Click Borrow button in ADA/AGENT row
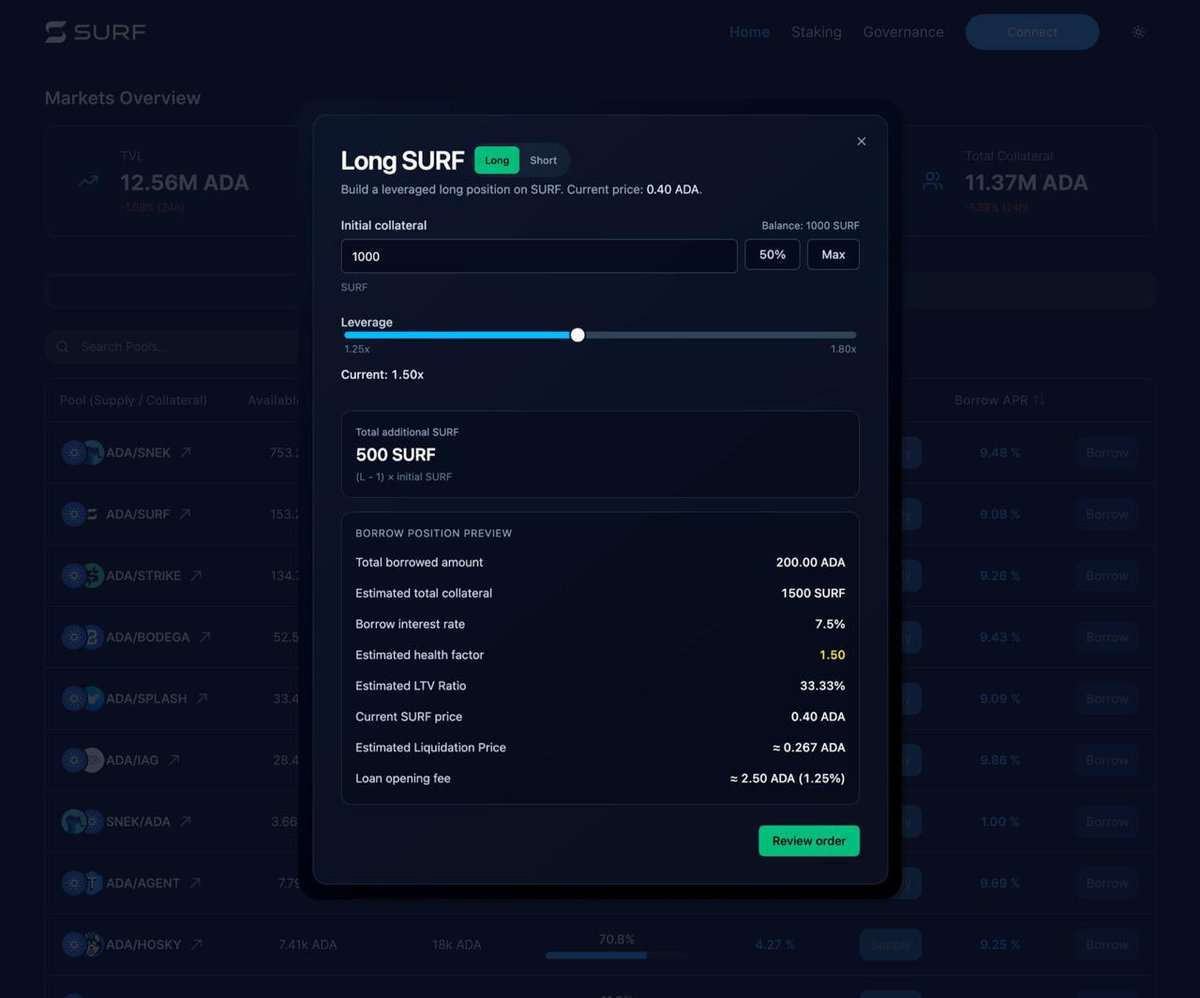Image resolution: width=1200 pixels, height=998 pixels. [1107, 883]
